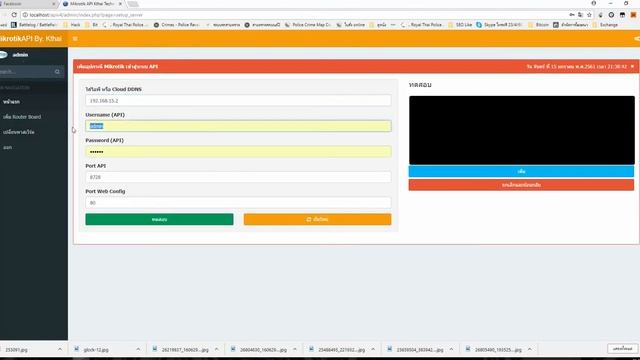Close the Facebook tab

(x=53, y=4)
